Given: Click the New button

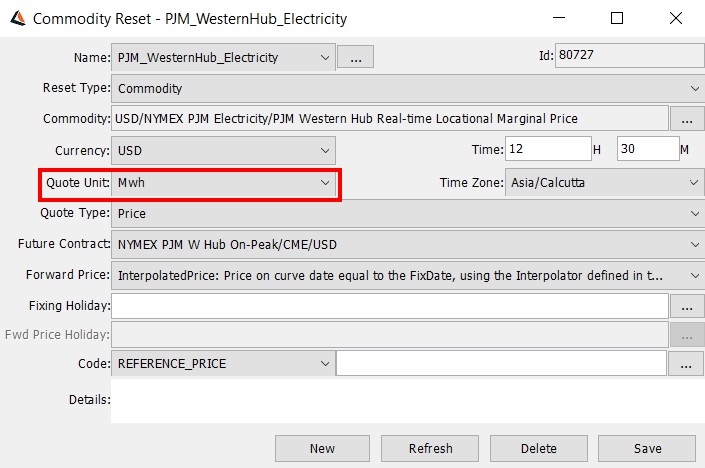Looking at the screenshot, I should 322,448.
